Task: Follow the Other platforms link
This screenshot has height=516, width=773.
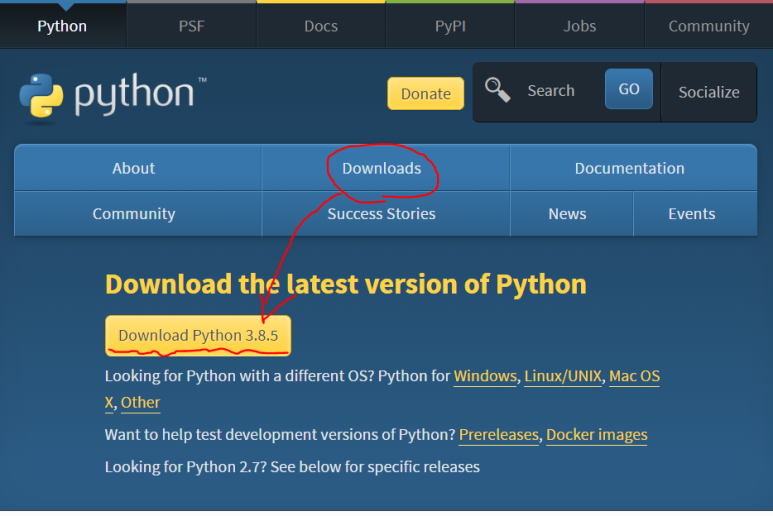Action: click(141, 403)
